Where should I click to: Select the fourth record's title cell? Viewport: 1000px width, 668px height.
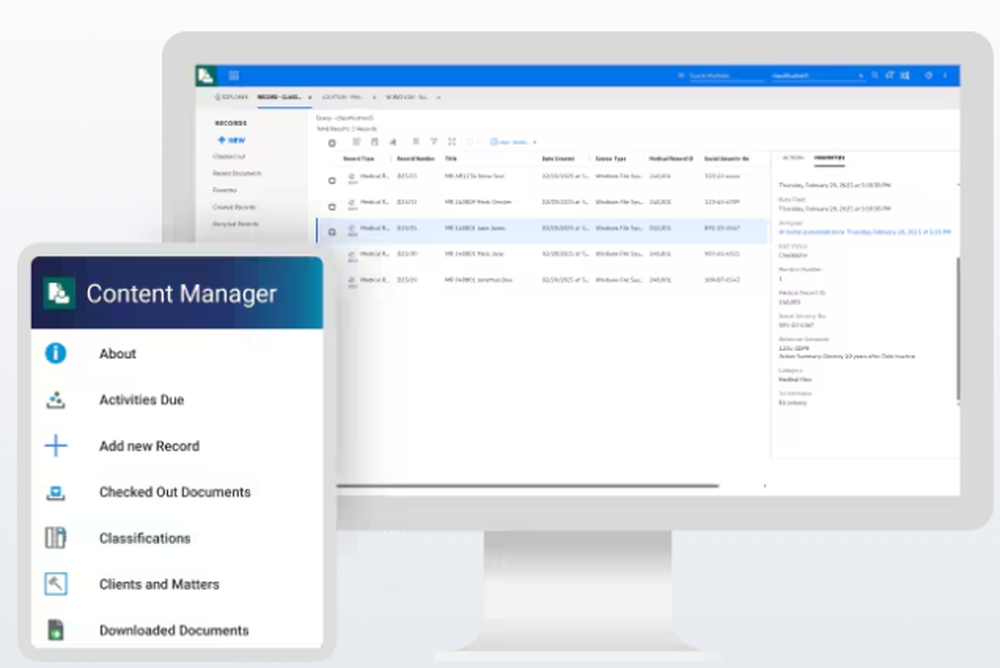(x=474, y=254)
